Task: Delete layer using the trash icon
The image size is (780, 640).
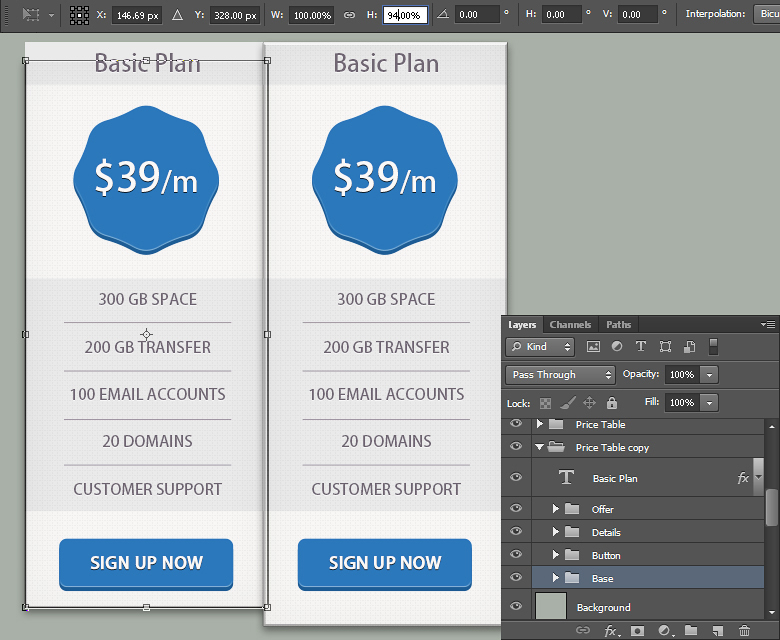Action: click(x=744, y=630)
